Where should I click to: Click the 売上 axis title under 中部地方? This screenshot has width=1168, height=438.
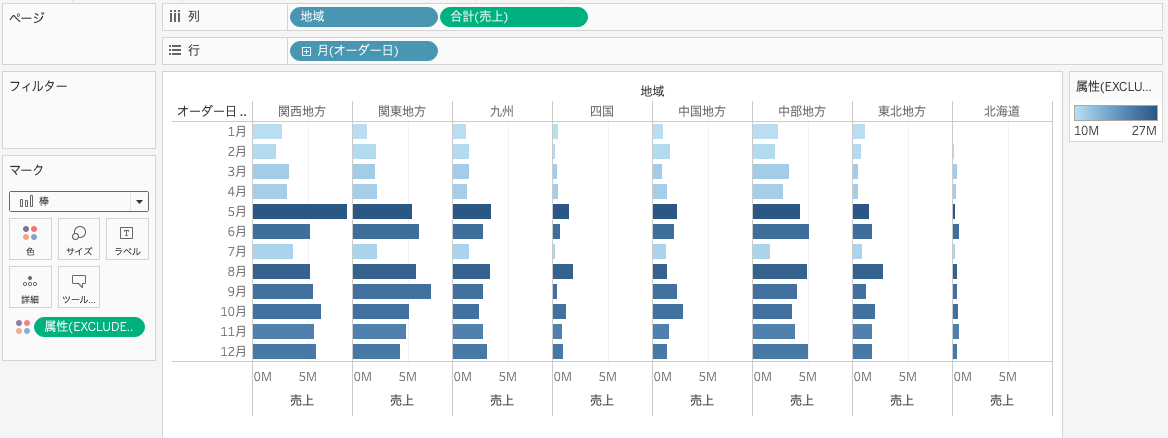(801, 400)
